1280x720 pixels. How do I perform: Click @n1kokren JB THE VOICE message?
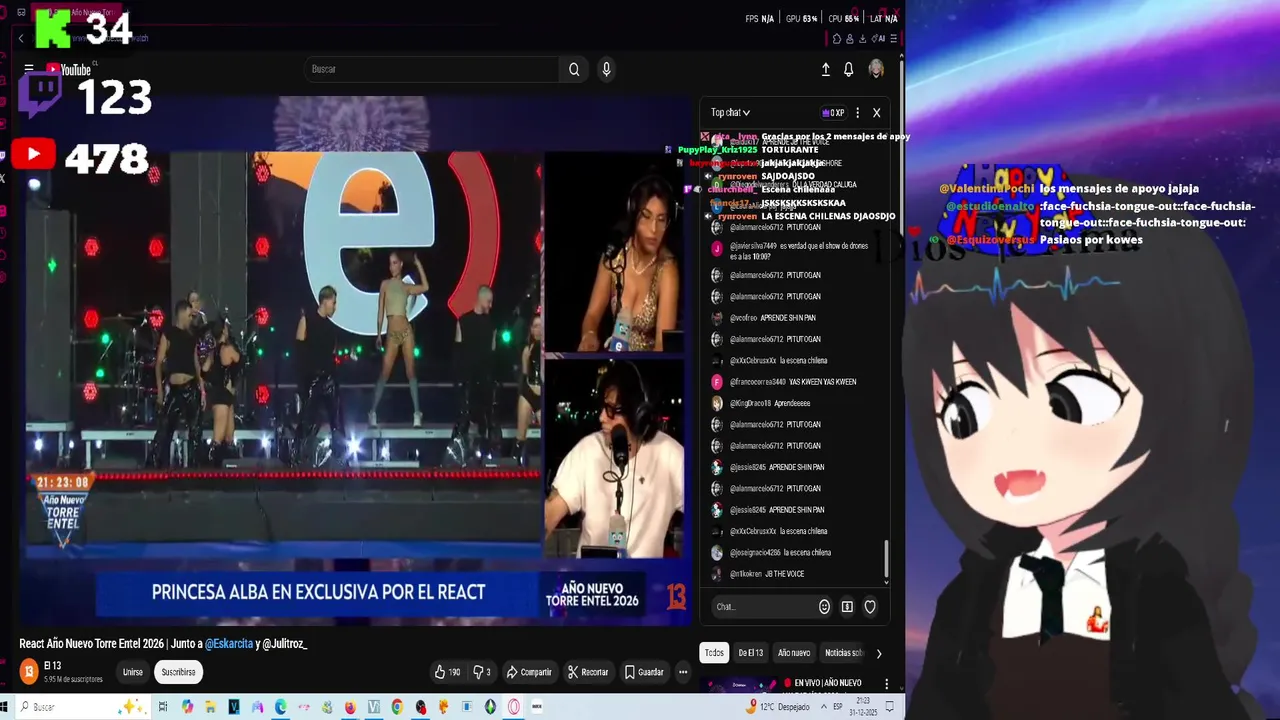[758, 574]
